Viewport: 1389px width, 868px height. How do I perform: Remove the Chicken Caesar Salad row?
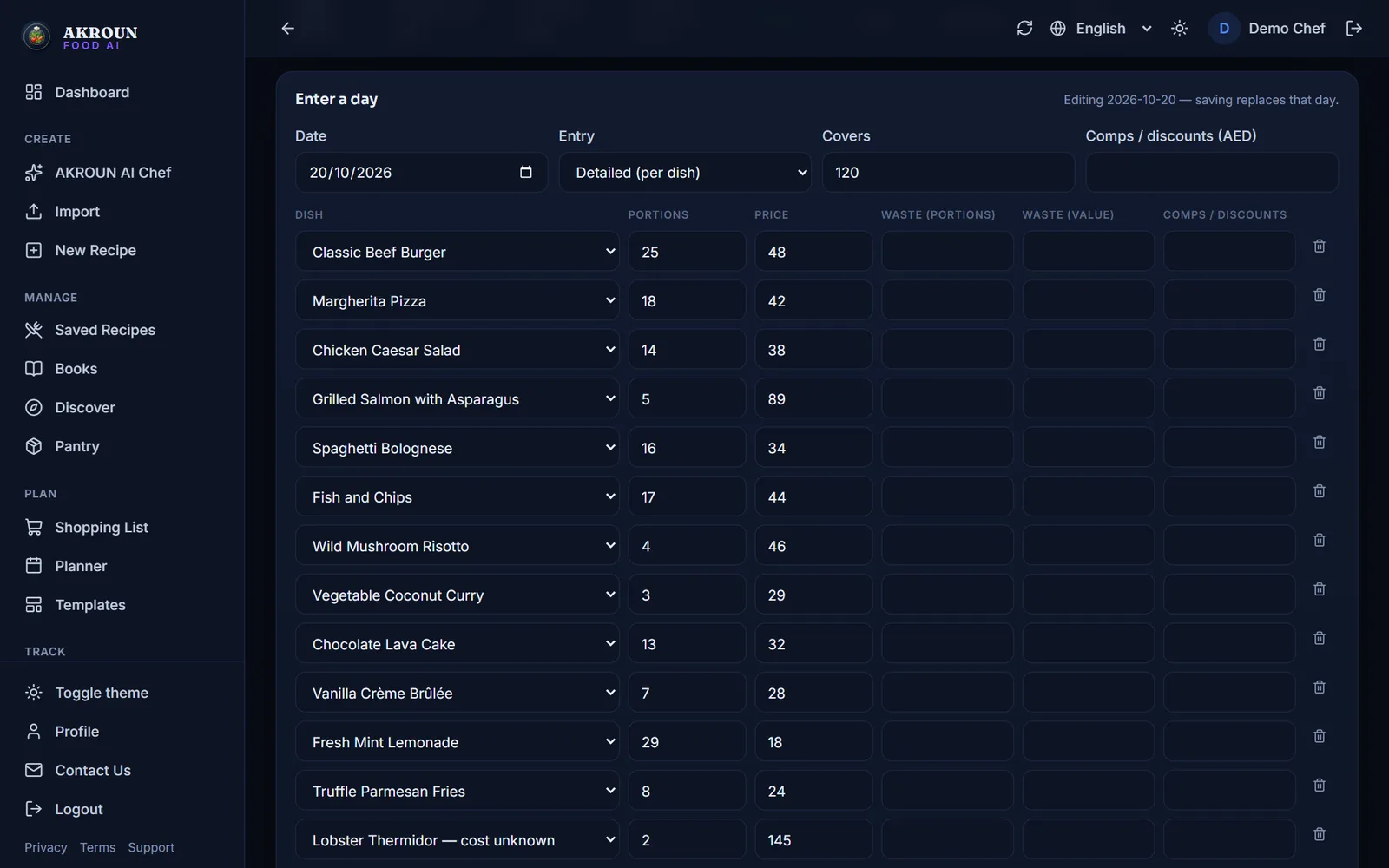(x=1319, y=345)
